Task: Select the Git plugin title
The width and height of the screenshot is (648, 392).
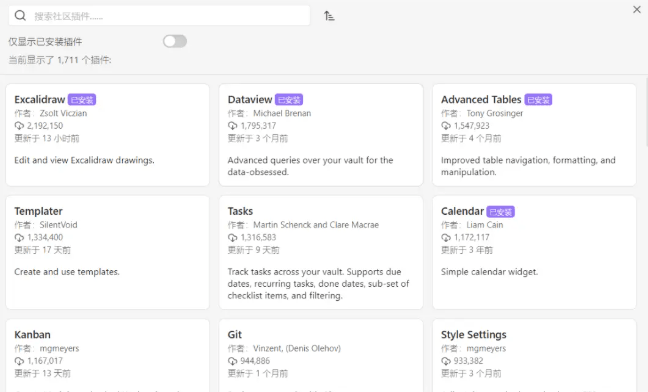Action: [234, 335]
